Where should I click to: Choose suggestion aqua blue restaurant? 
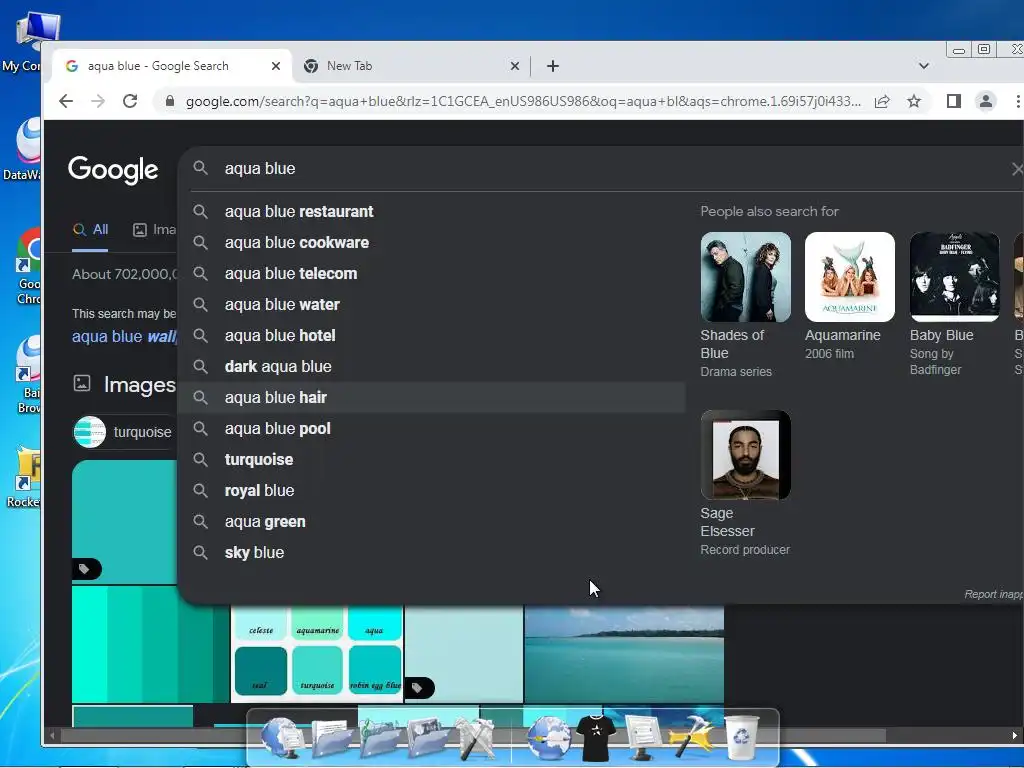(x=431, y=212)
